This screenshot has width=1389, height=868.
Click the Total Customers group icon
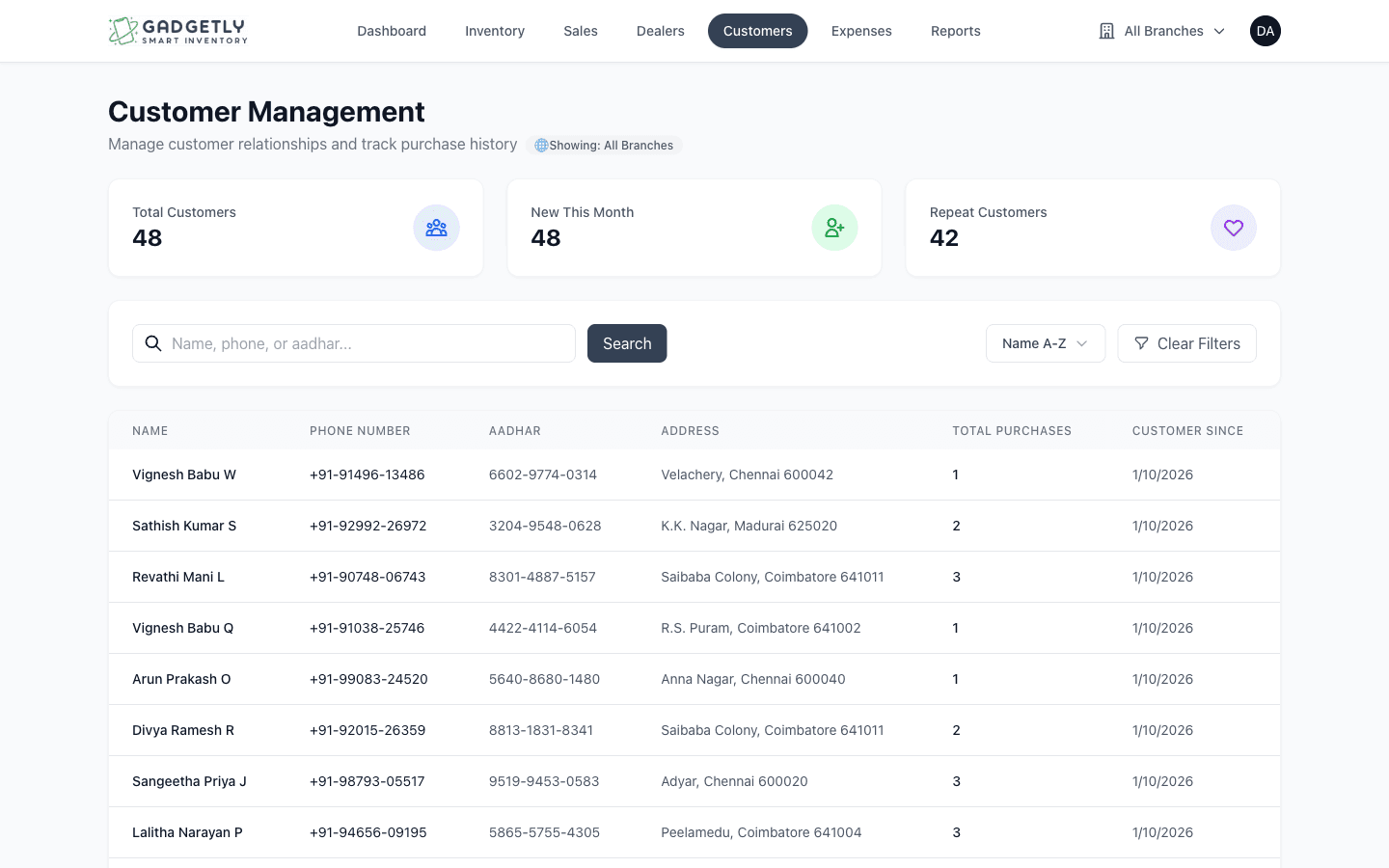click(436, 228)
